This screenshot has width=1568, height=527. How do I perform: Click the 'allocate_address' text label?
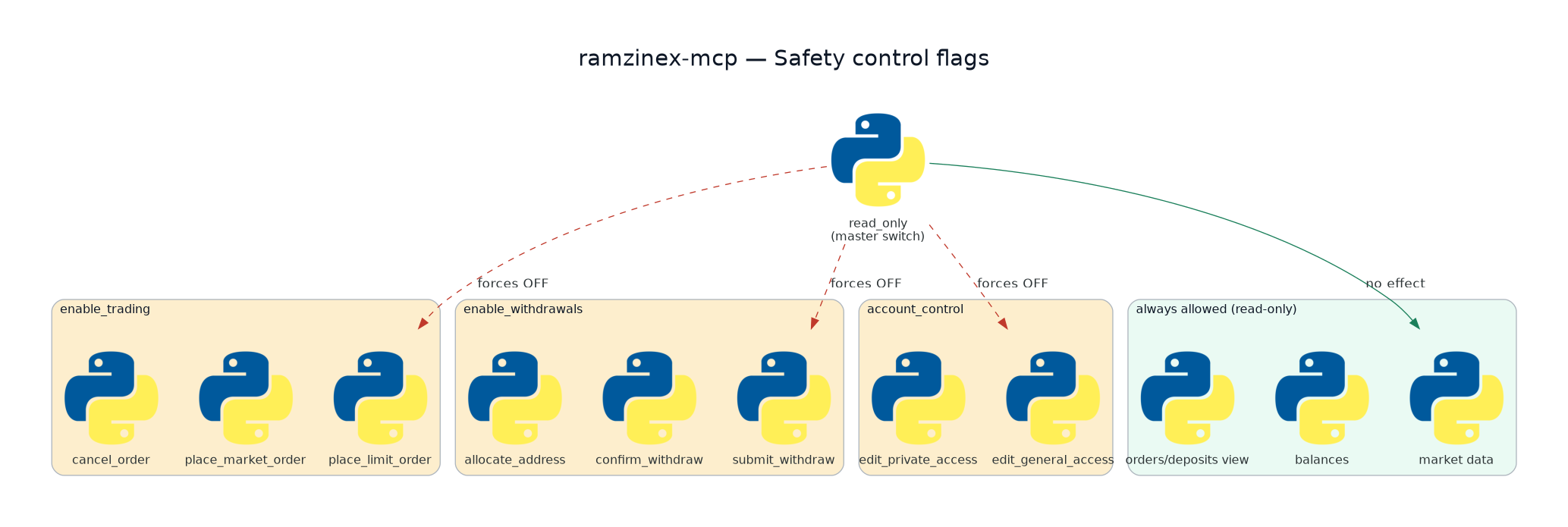(x=514, y=460)
